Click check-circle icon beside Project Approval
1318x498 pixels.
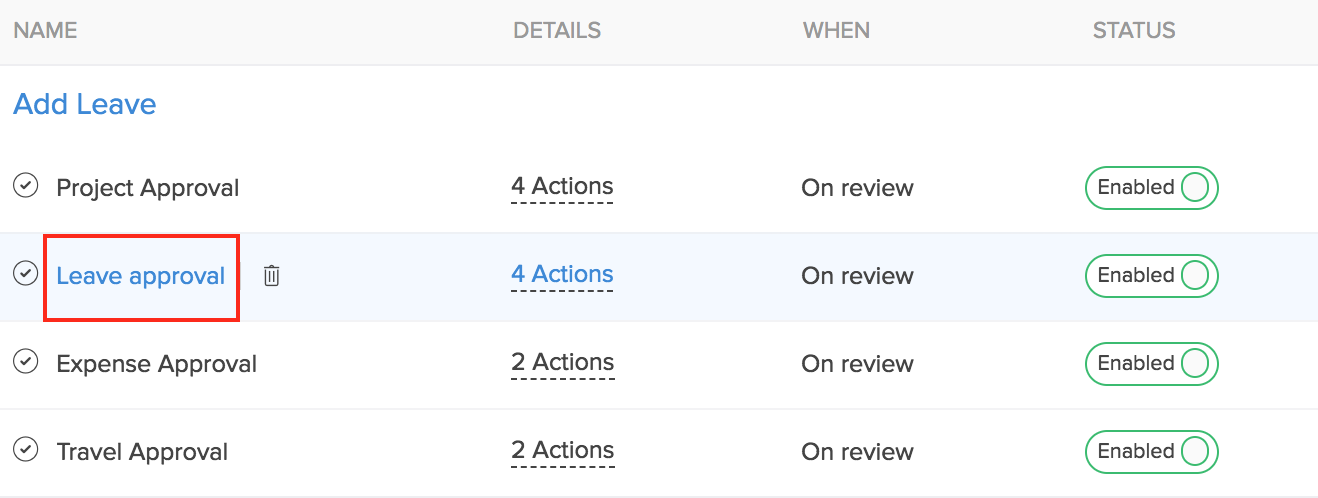[x=25, y=186]
